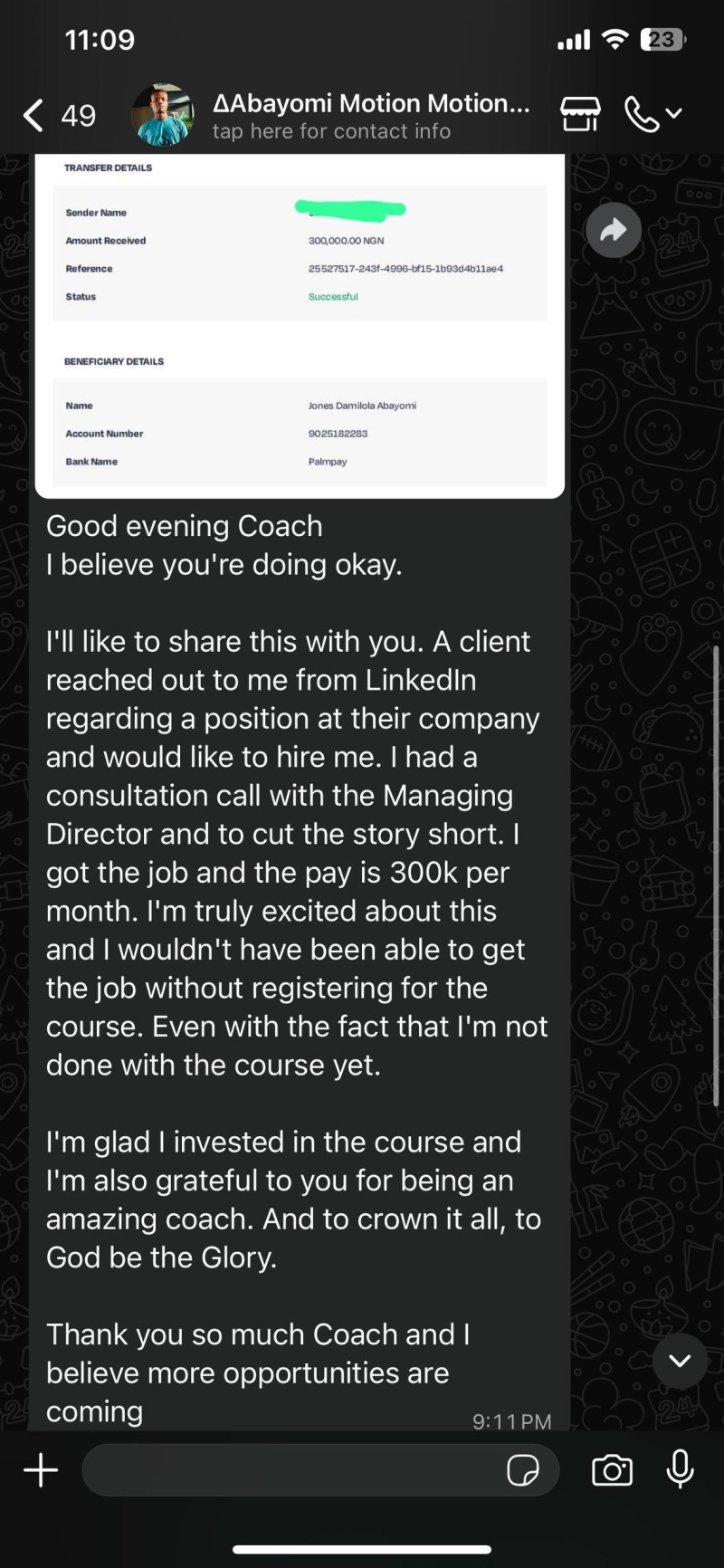Tap the microphone to record voice note
The width and height of the screenshot is (724, 1568).
click(681, 1469)
